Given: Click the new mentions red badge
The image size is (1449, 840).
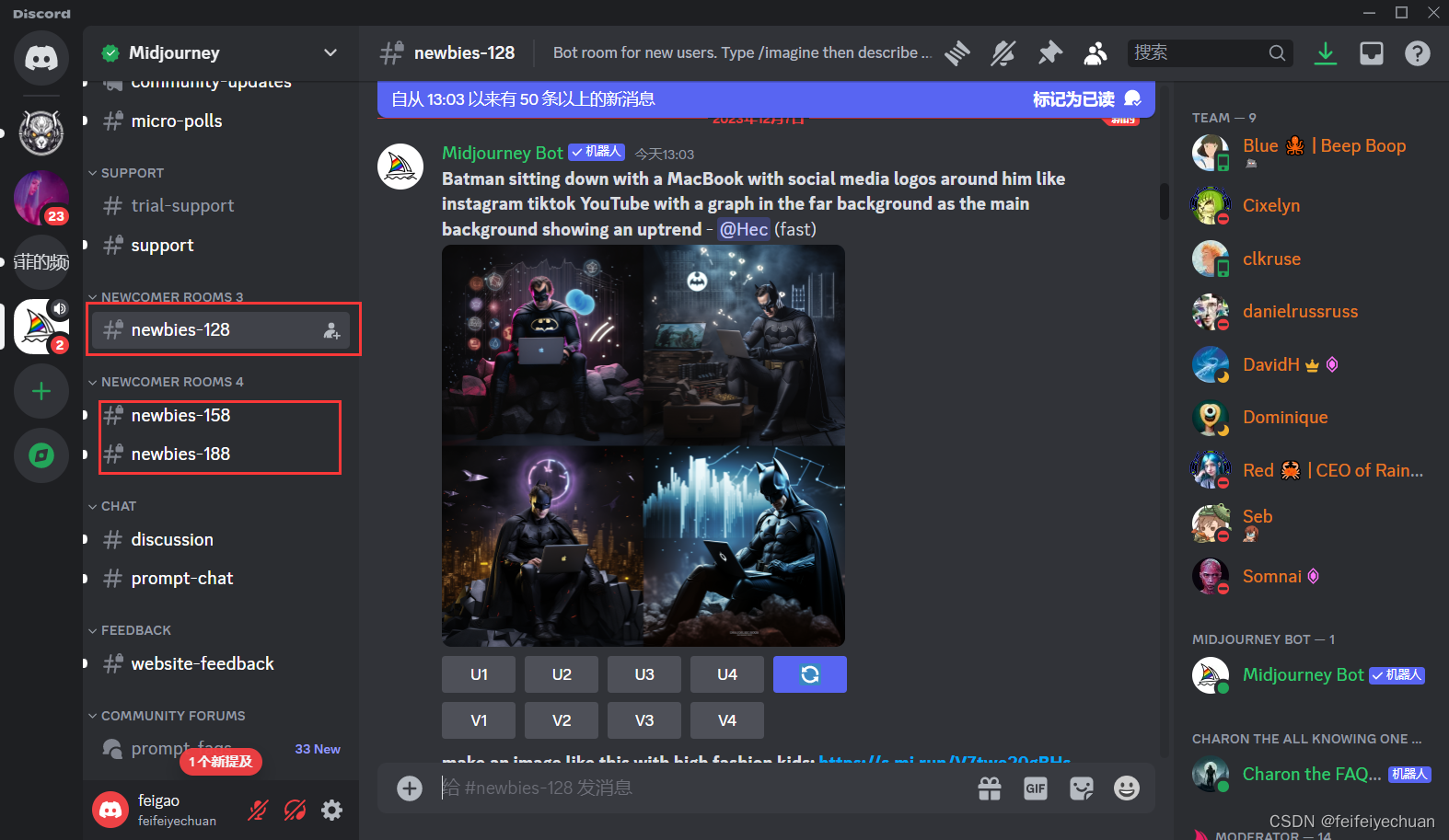Looking at the screenshot, I should pyautogui.click(x=221, y=762).
